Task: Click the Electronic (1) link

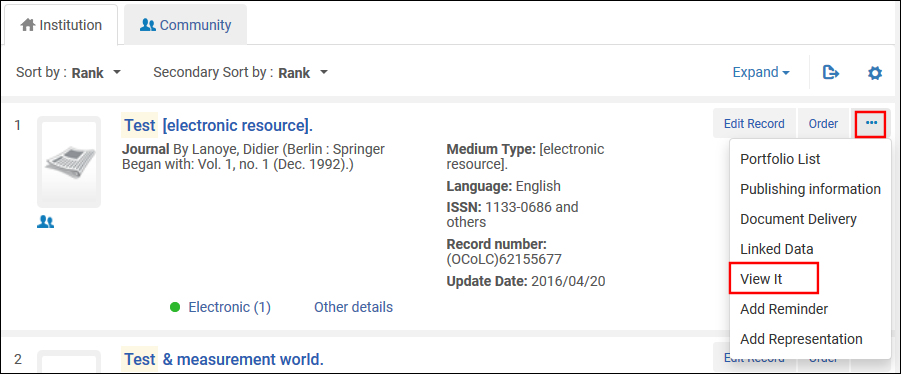Action: (x=229, y=307)
